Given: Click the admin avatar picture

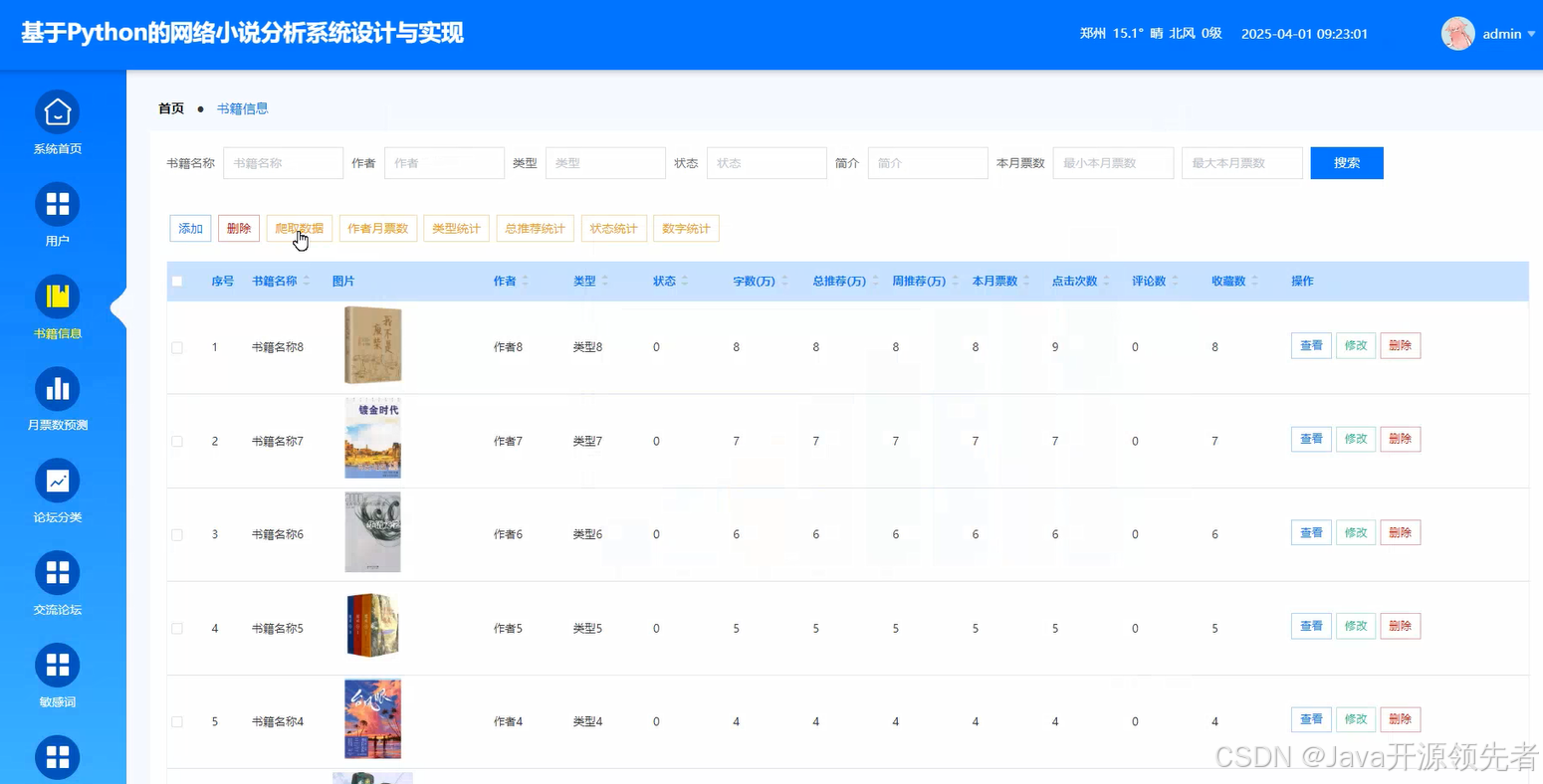Looking at the screenshot, I should coord(1457,33).
